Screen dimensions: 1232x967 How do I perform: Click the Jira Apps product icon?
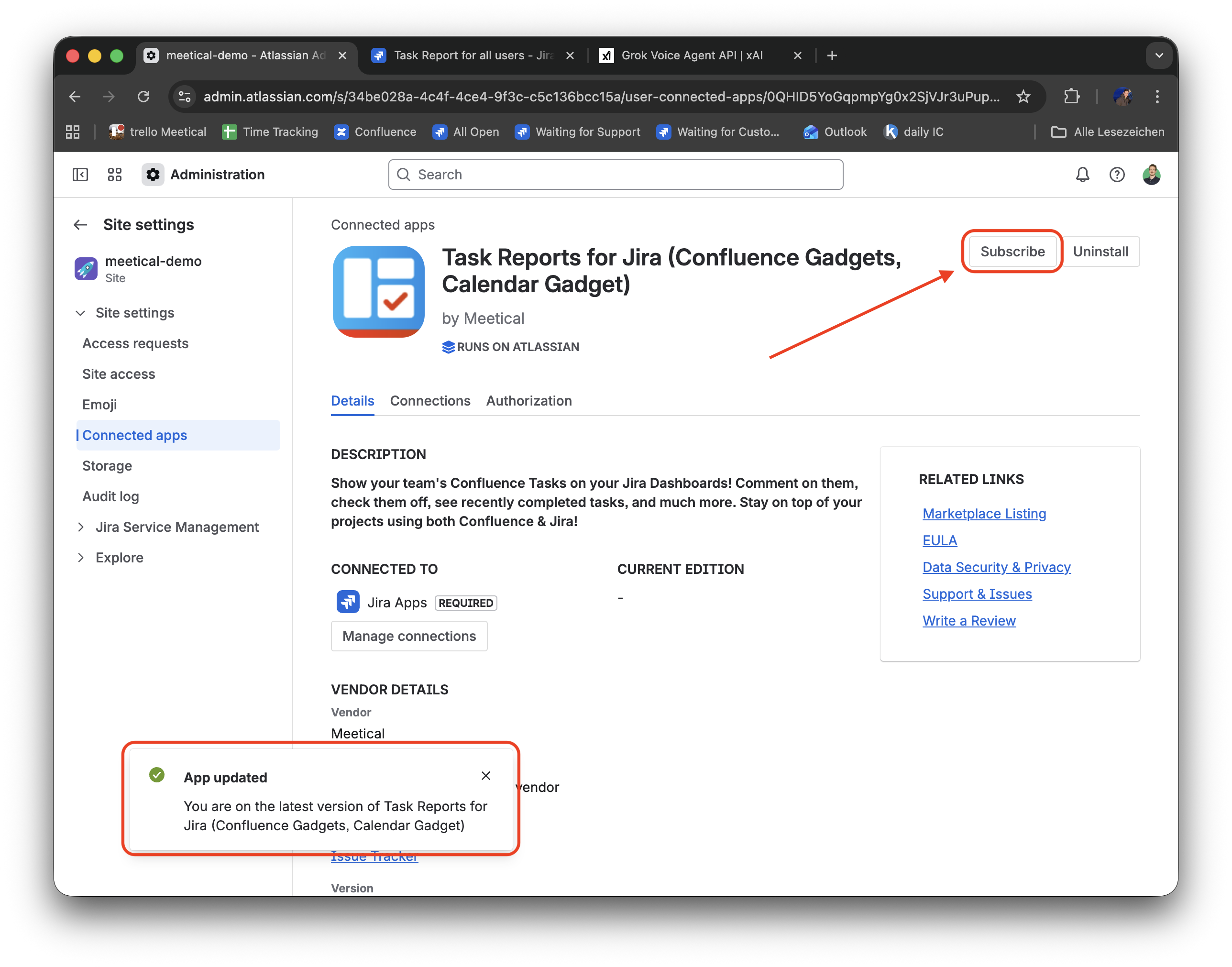(x=348, y=602)
